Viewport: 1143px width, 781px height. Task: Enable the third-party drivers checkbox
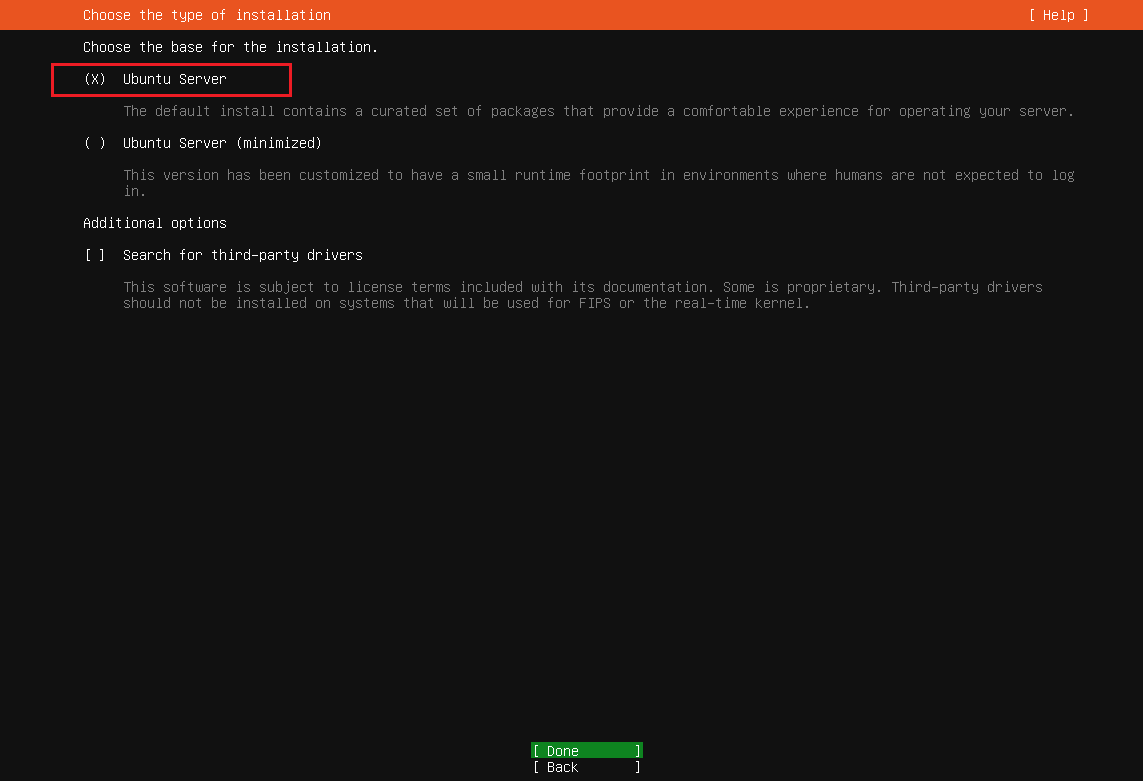pos(95,255)
